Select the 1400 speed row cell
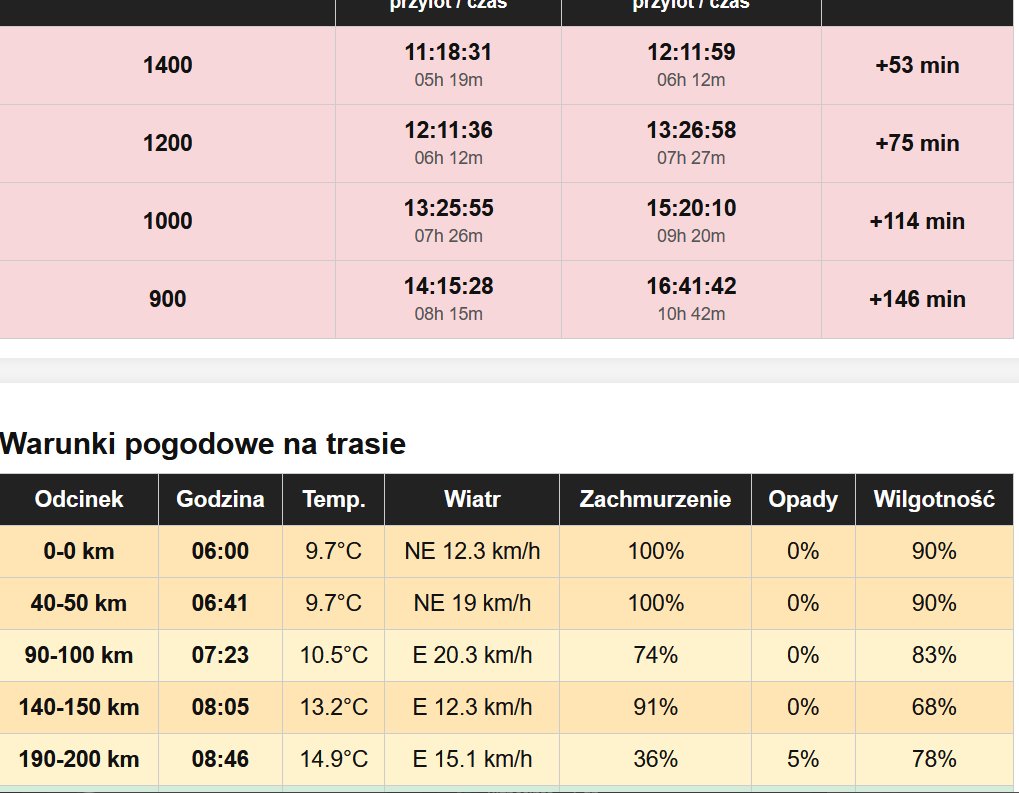This screenshot has width=1019, height=793. [x=168, y=65]
